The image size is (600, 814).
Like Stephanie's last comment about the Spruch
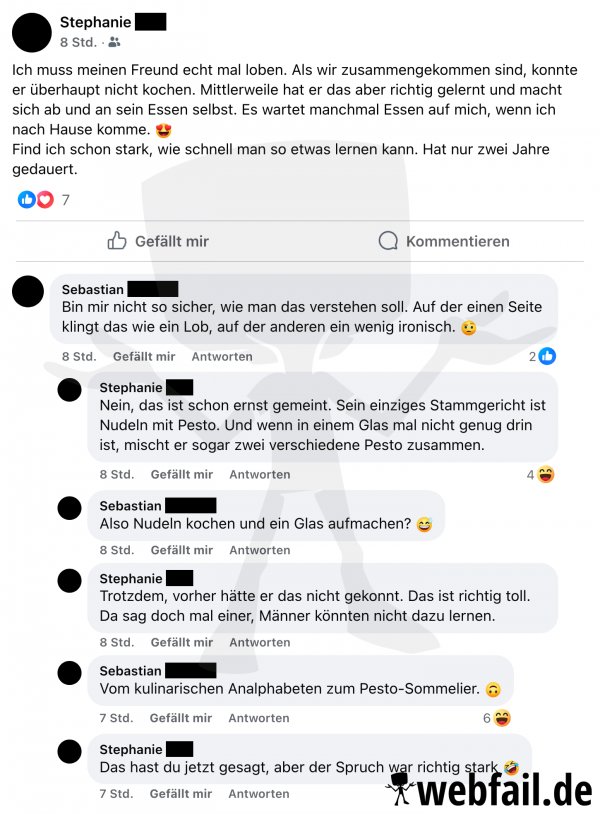click(181, 794)
